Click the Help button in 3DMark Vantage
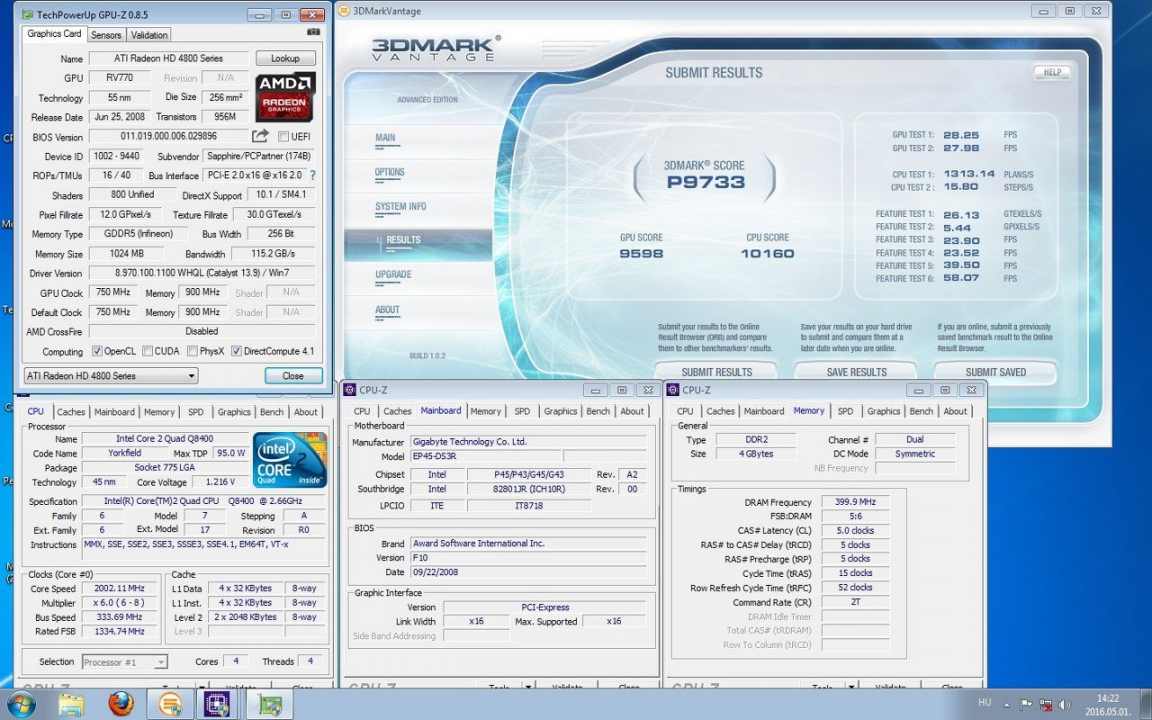 1052,73
